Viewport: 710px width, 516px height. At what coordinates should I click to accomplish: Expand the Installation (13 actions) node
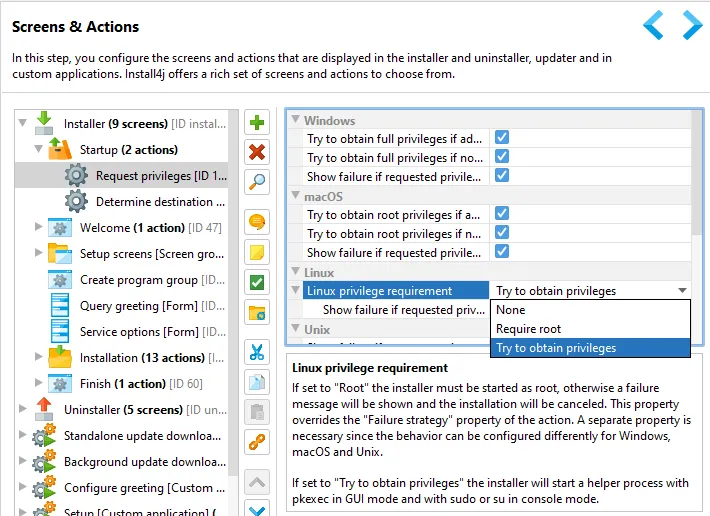[x=38, y=357]
